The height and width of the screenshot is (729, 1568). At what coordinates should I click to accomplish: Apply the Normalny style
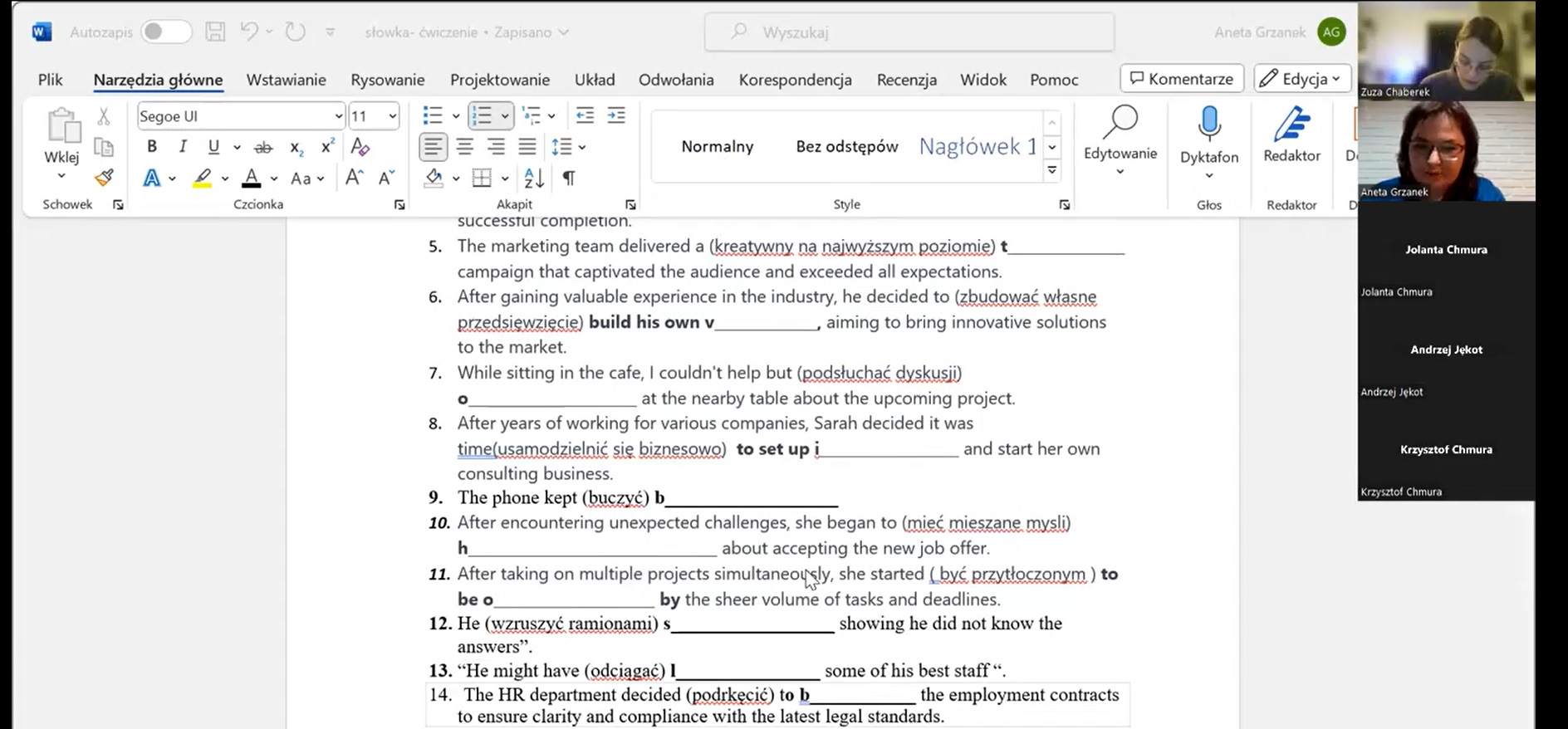pos(717,146)
